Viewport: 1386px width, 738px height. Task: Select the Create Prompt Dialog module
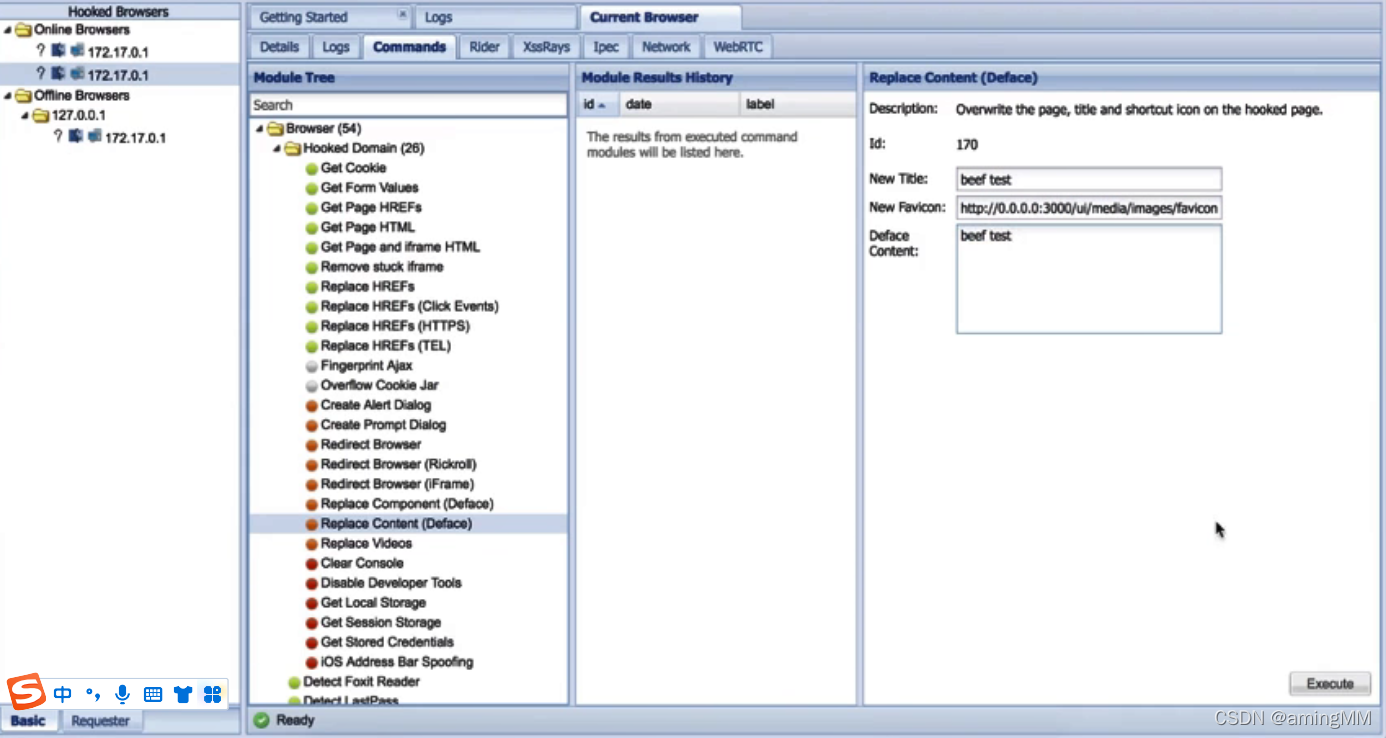point(383,425)
